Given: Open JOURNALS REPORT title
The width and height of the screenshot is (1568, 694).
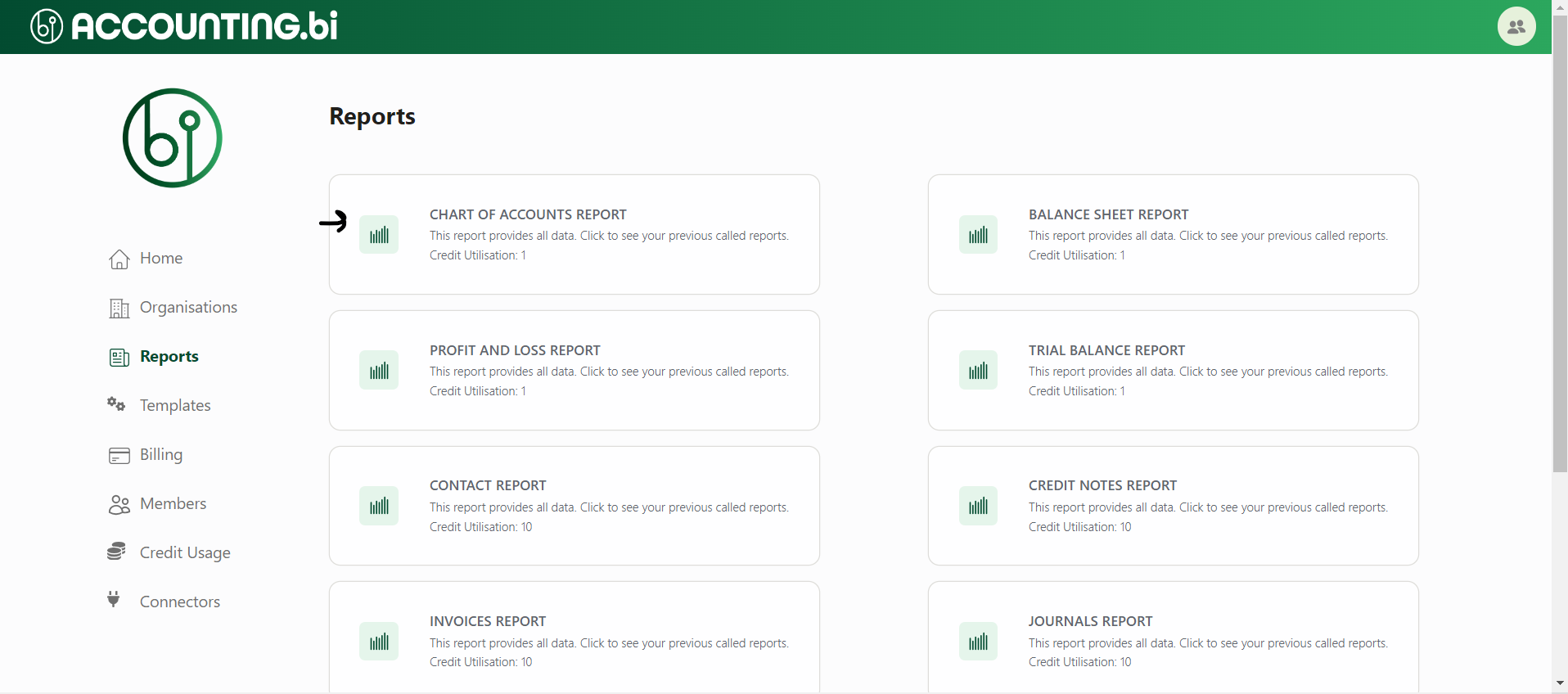Looking at the screenshot, I should (x=1090, y=621).
